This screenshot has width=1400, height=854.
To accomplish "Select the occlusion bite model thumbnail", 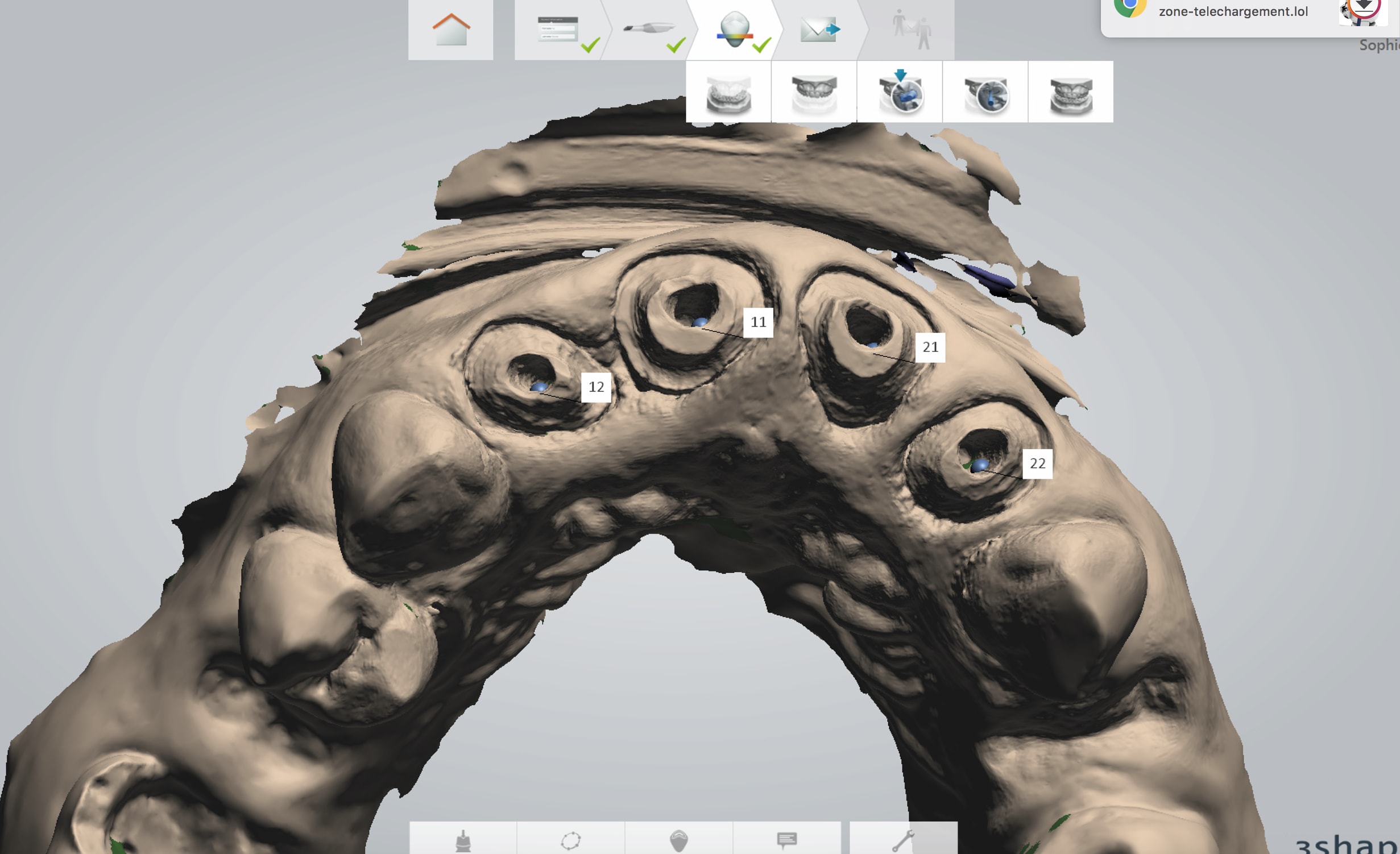I will 1071,93.
